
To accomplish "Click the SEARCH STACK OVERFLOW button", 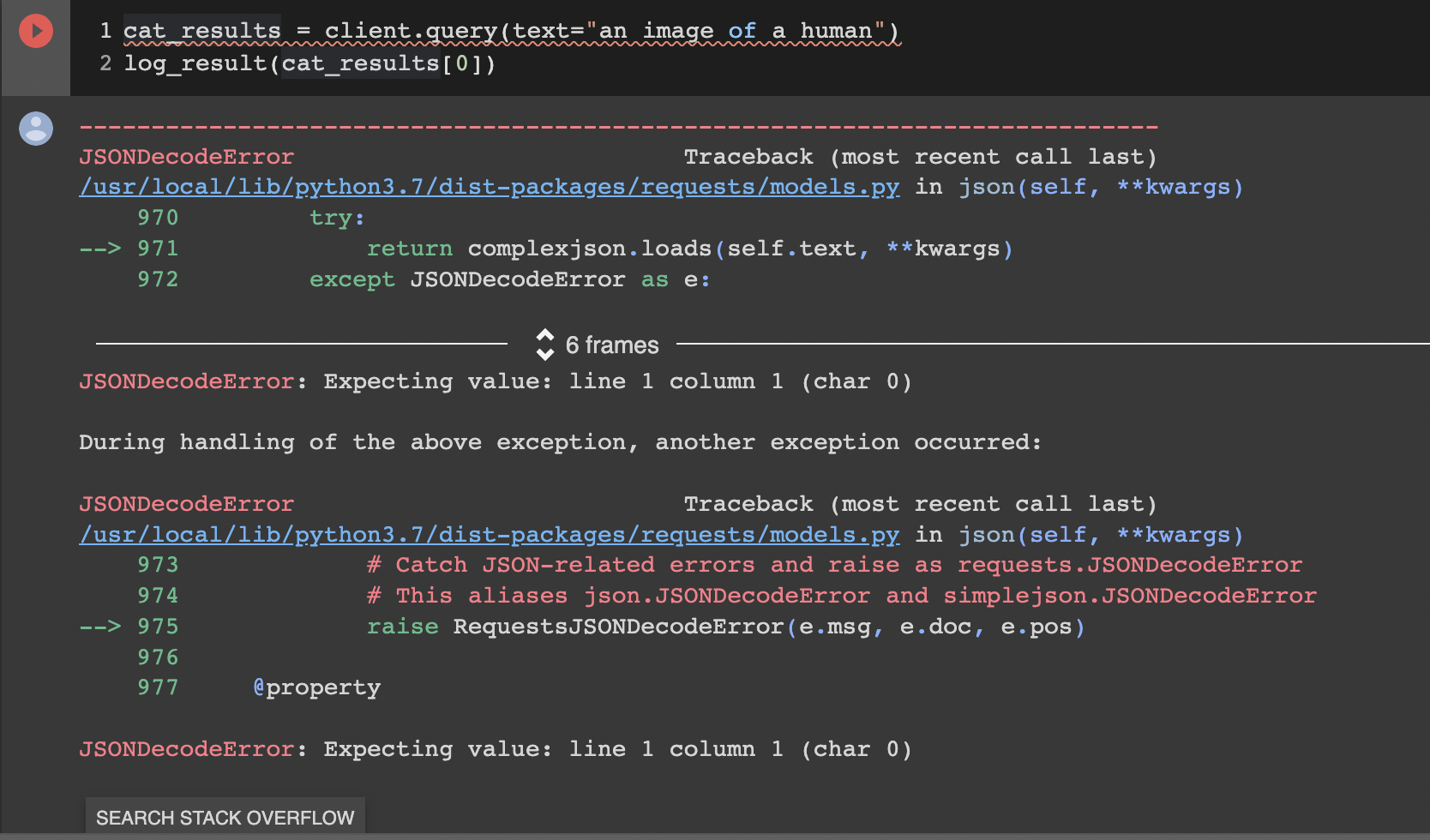I will (x=225, y=817).
